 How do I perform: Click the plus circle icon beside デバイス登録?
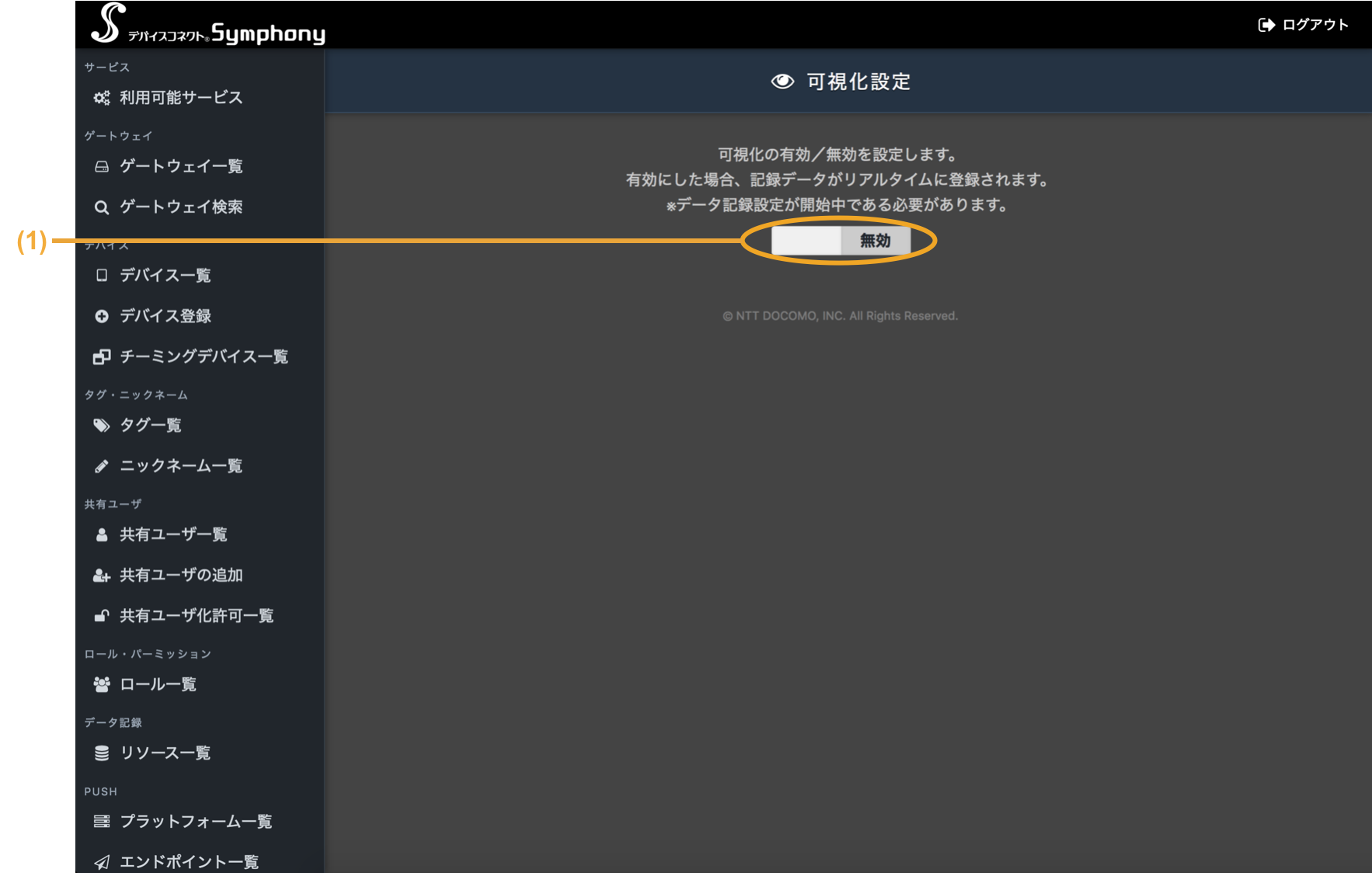tap(102, 316)
